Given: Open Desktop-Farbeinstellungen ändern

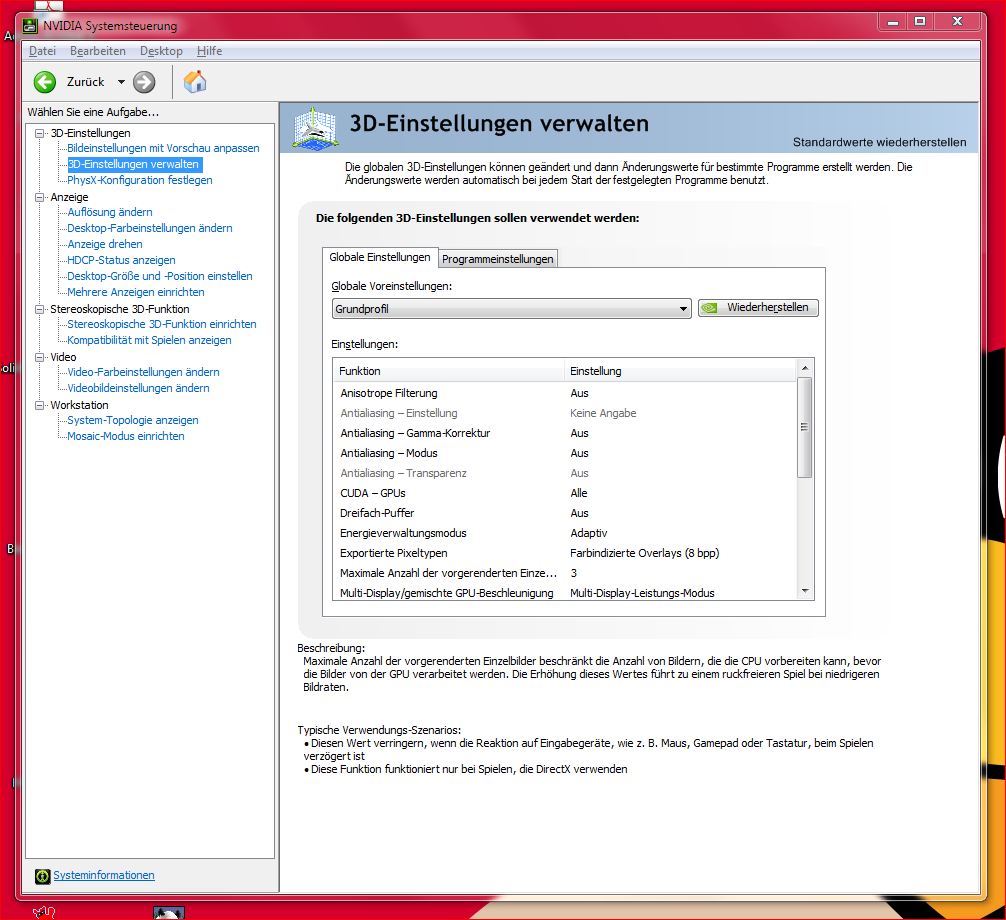Looking at the screenshot, I should pos(149,228).
